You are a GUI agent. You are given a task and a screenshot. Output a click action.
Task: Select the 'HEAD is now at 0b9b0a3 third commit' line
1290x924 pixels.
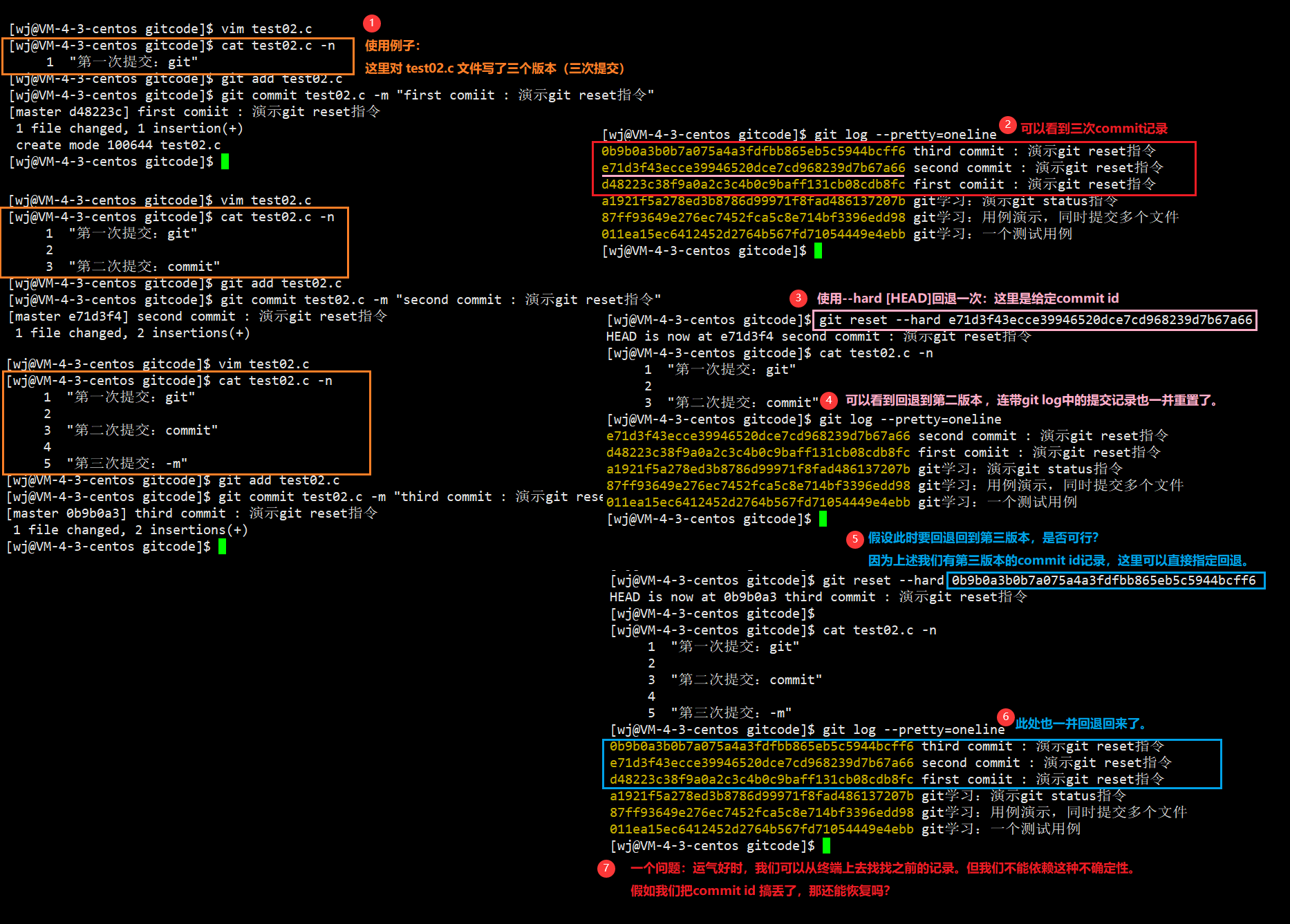[x=819, y=596]
